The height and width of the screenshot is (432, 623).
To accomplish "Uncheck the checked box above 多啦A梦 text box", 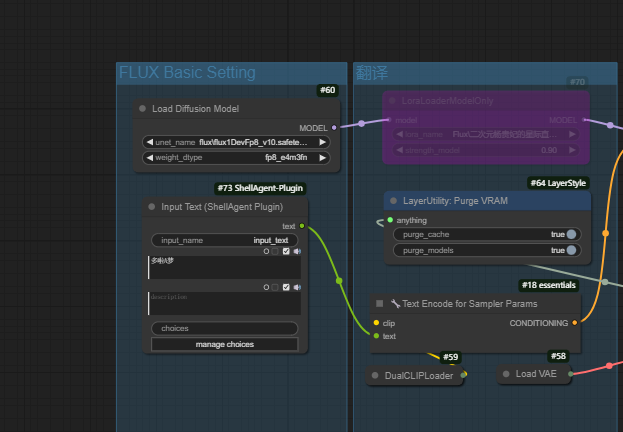I will [286, 251].
